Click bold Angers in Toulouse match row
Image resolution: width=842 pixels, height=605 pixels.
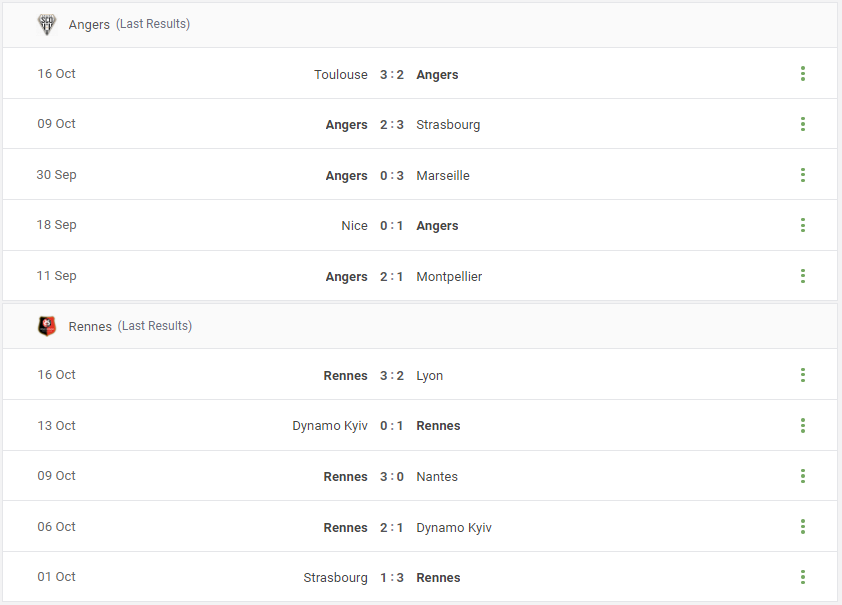tap(437, 75)
